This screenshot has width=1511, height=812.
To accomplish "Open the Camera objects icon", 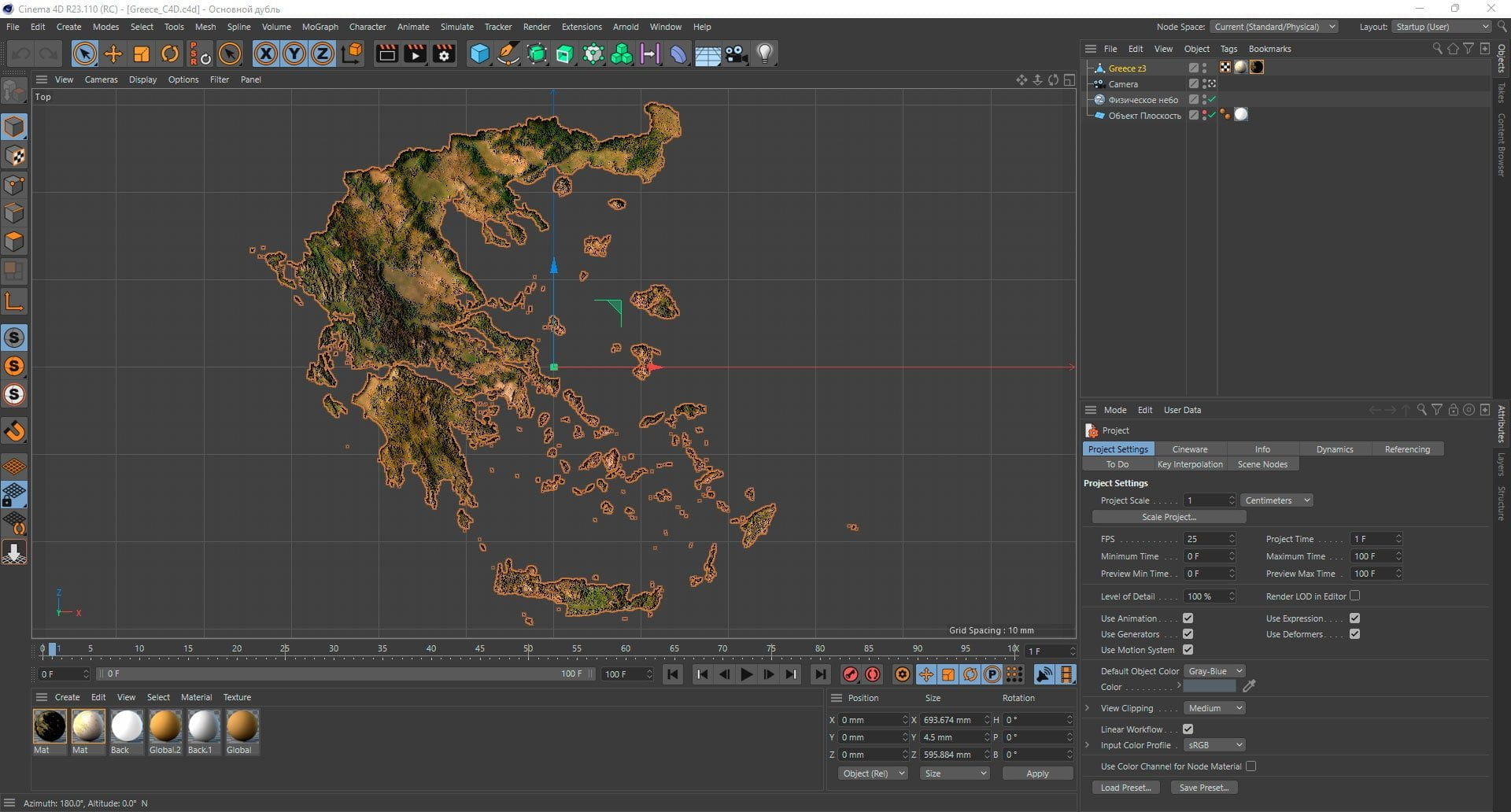I will pos(736,54).
